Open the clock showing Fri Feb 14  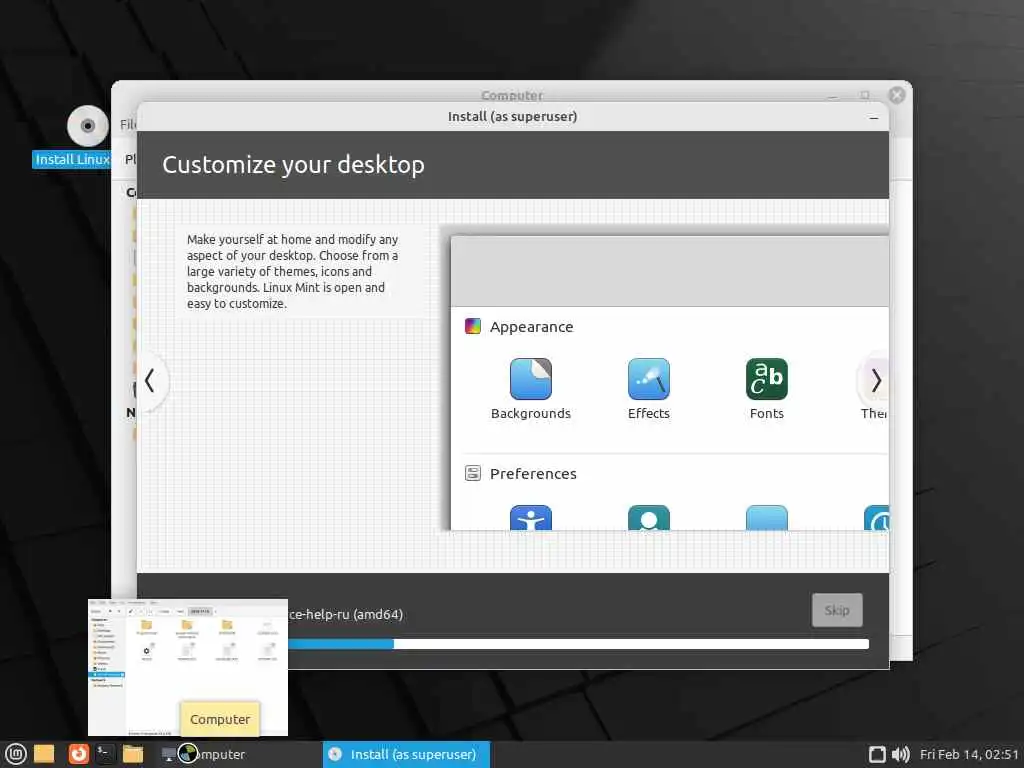click(969, 754)
